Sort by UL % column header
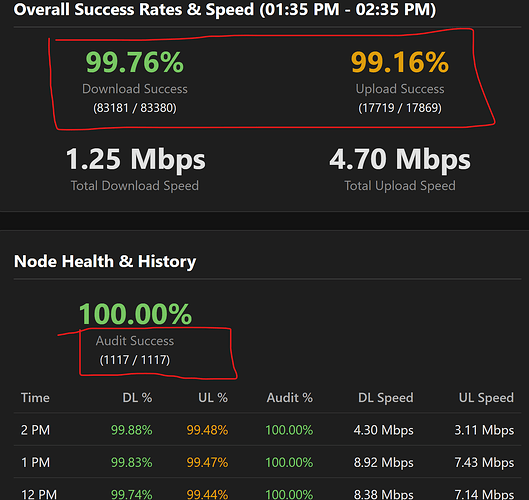 click(x=213, y=398)
